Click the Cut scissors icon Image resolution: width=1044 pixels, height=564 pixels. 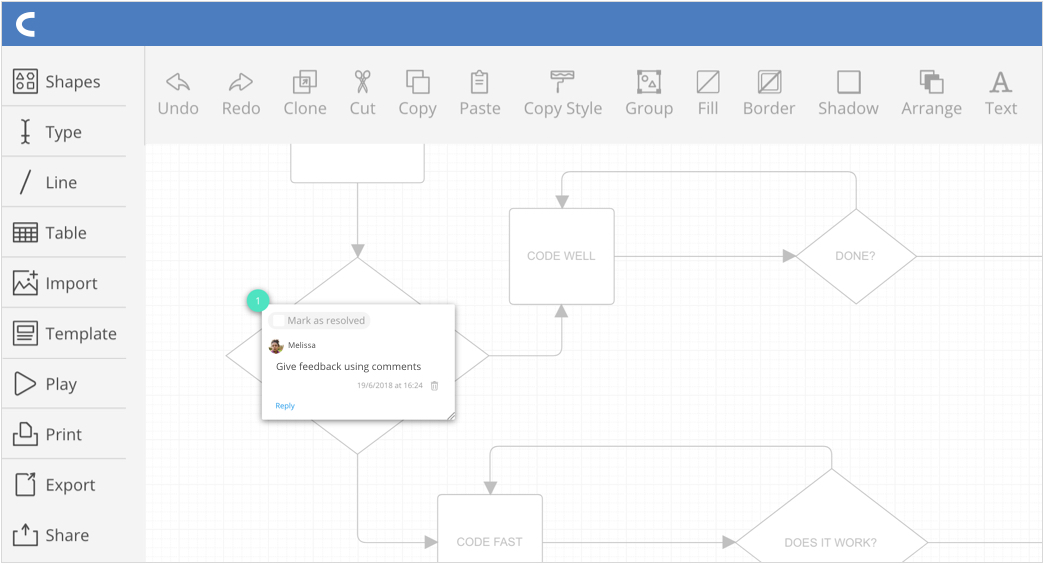(x=362, y=82)
